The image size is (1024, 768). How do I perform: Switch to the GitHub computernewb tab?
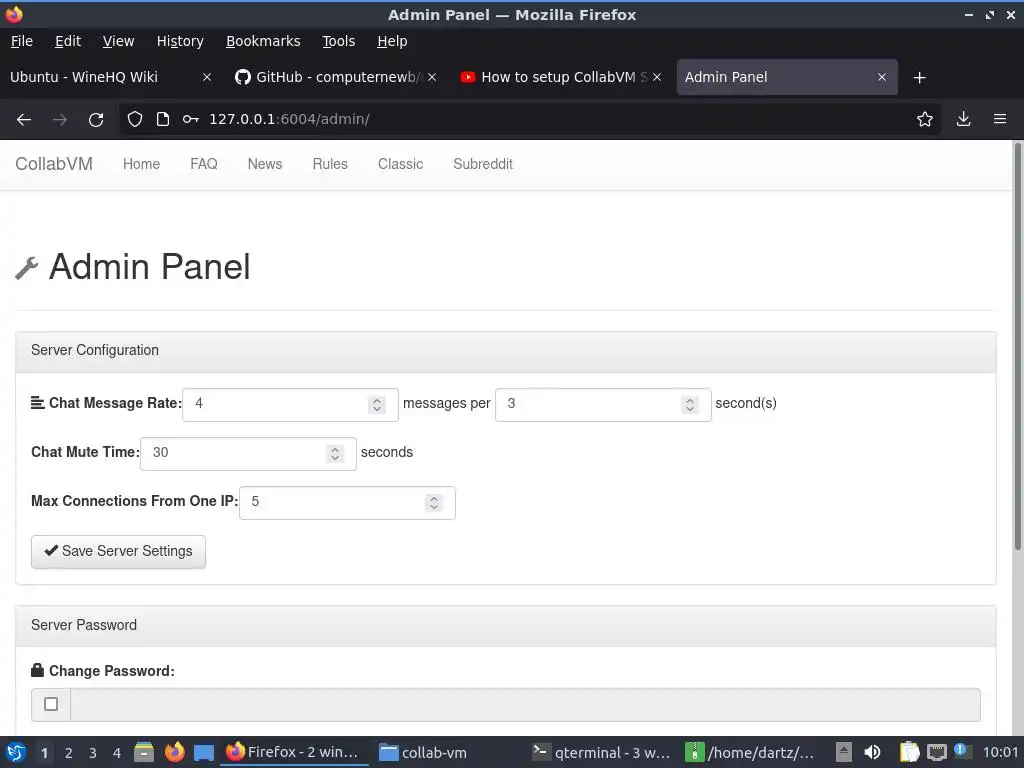tap(336, 77)
